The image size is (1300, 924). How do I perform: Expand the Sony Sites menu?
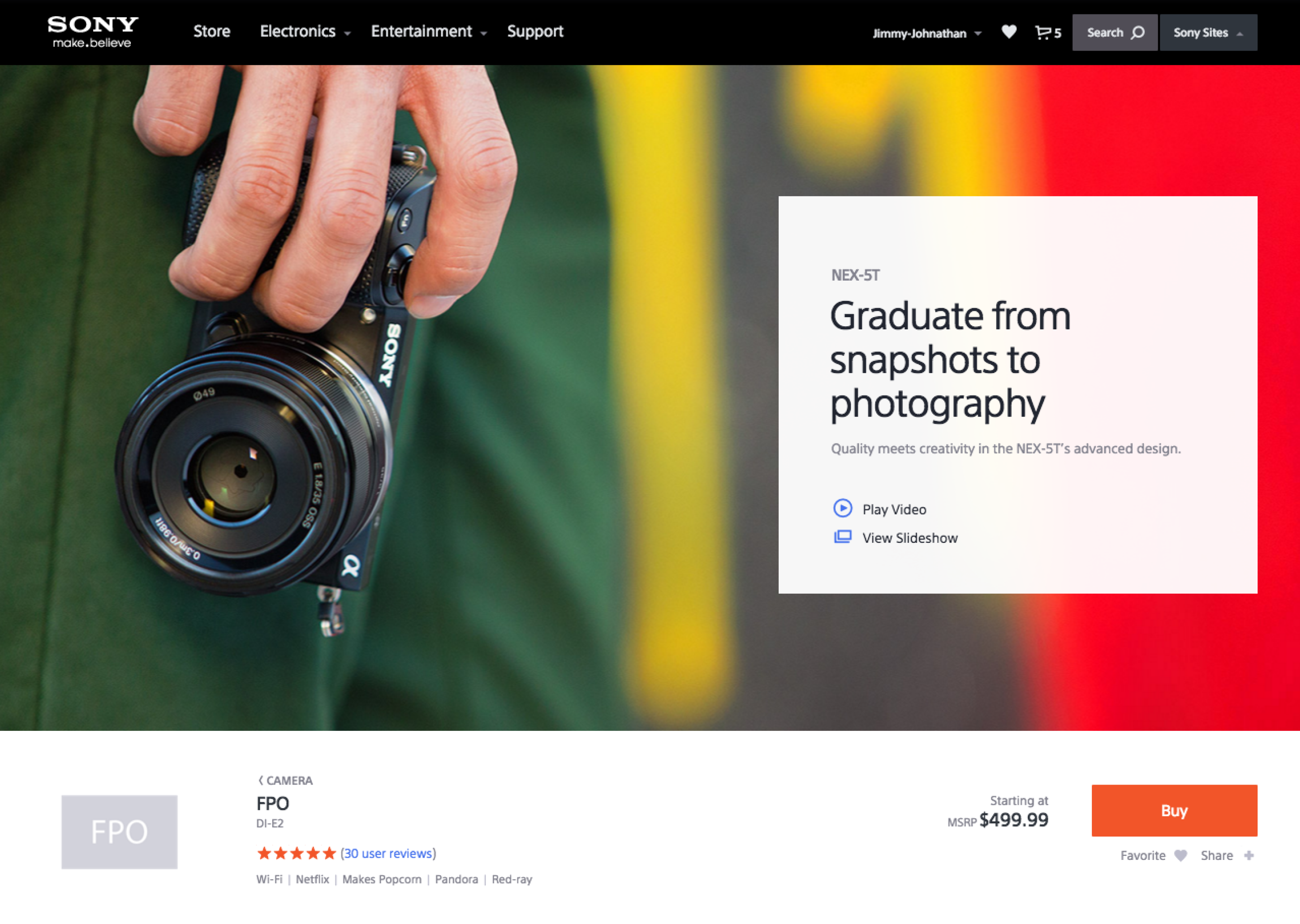(1208, 32)
